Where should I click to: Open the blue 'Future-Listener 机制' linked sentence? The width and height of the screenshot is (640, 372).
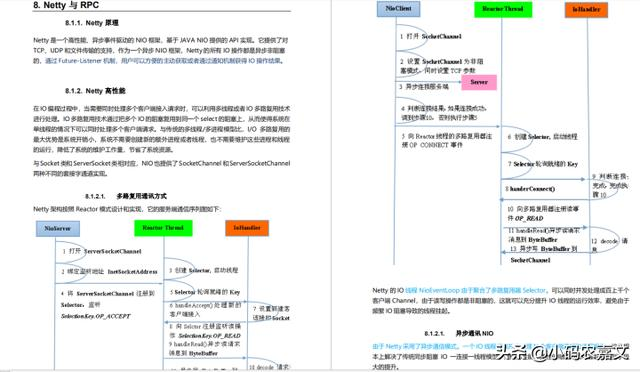click(163, 61)
